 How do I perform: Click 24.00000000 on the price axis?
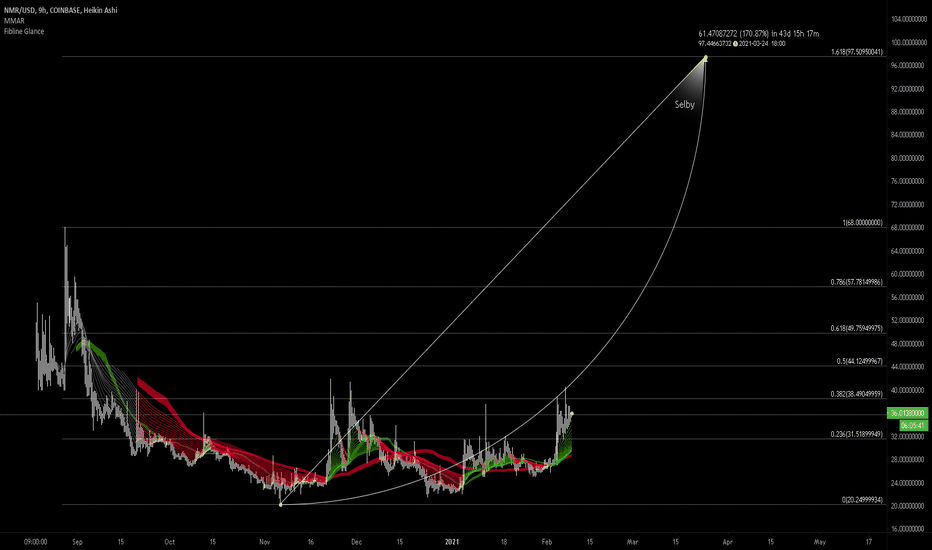(908, 483)
